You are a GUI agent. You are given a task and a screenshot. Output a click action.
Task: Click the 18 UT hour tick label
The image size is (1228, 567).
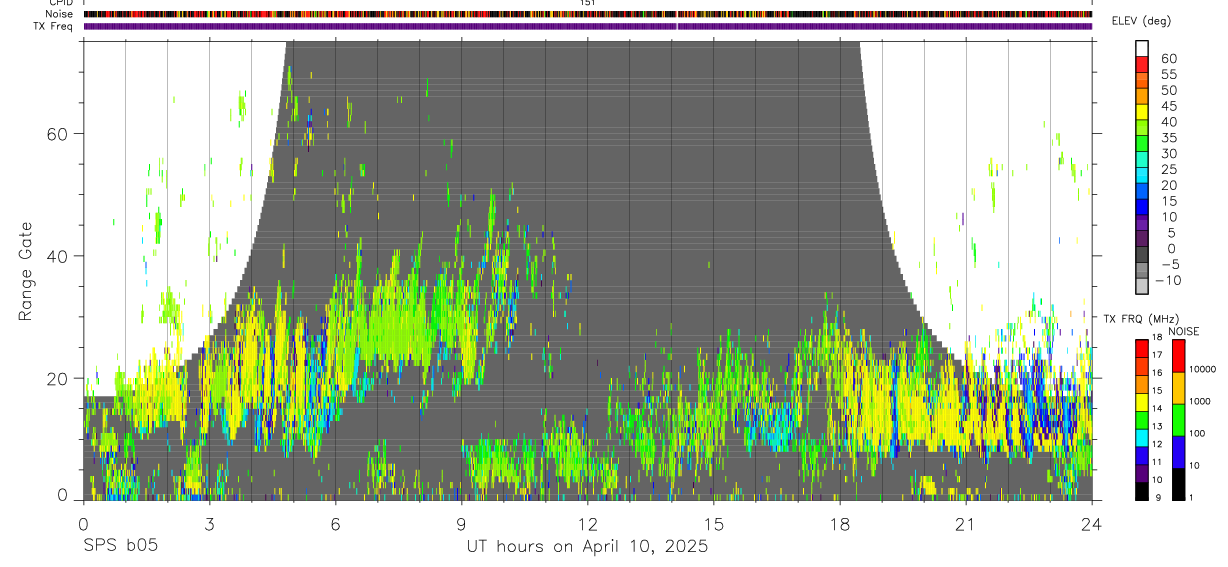839,525
